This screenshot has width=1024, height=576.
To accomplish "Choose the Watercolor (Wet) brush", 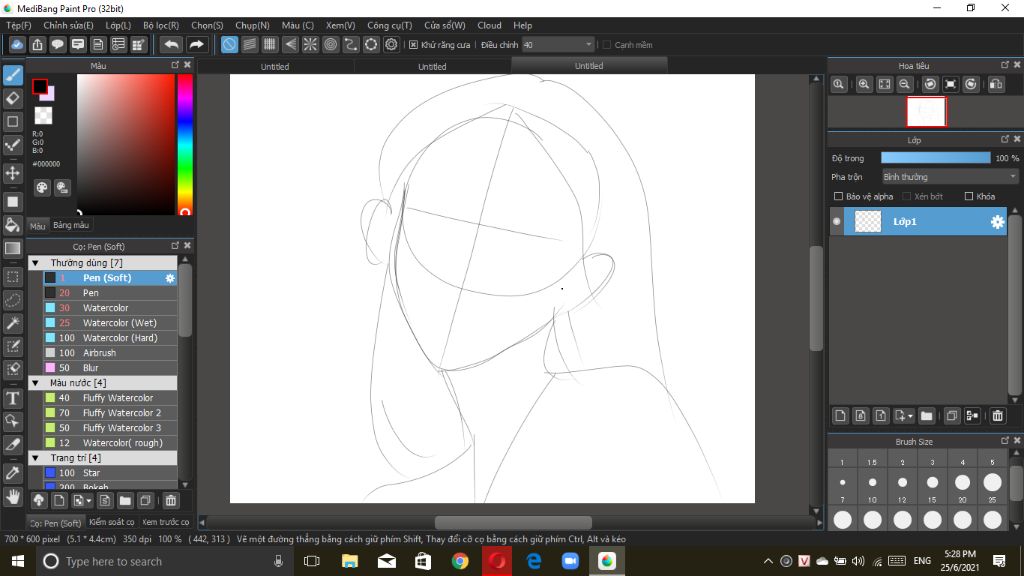I will (x=110, y=323).
